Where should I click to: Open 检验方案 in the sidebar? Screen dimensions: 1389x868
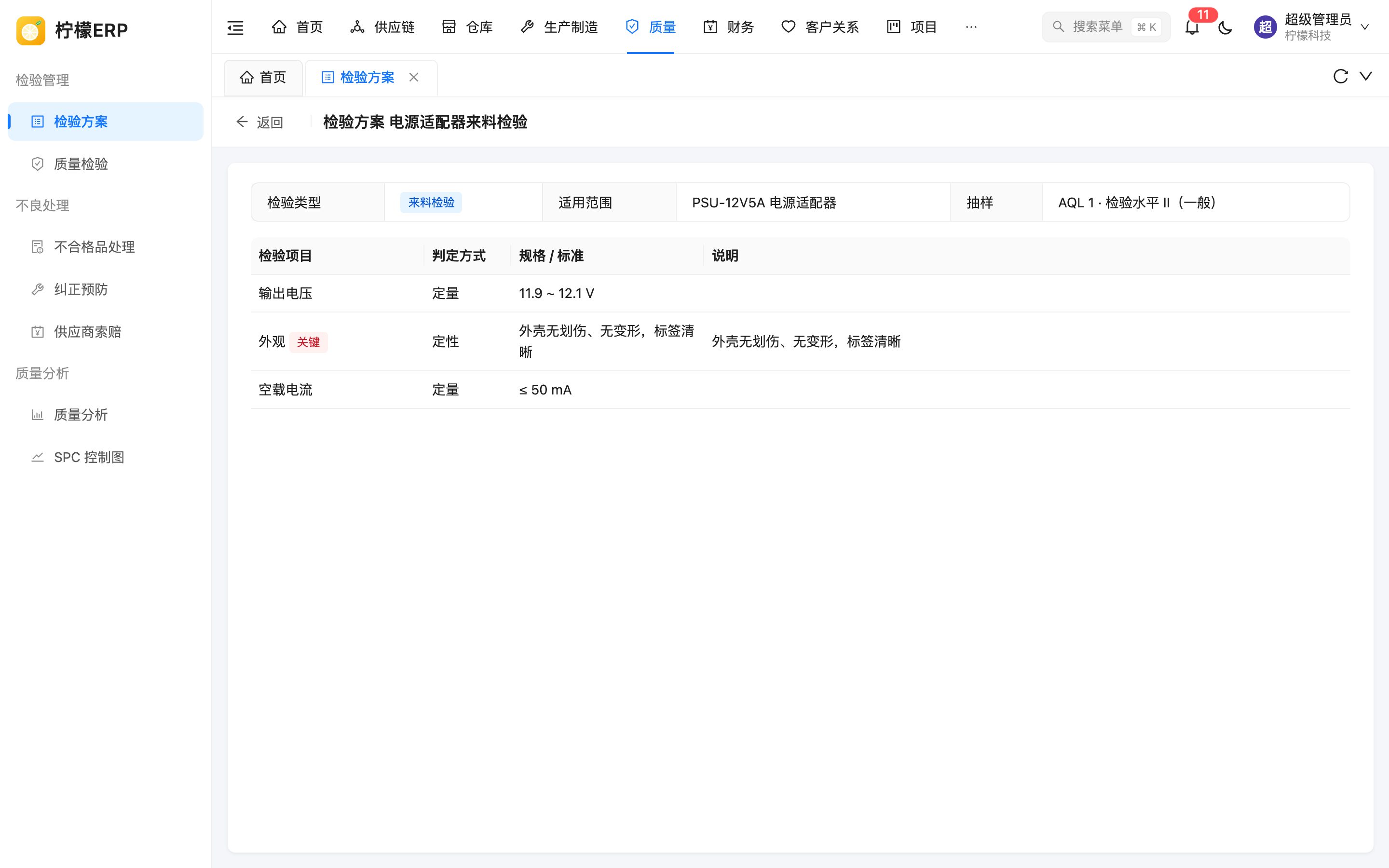[106, 122]
